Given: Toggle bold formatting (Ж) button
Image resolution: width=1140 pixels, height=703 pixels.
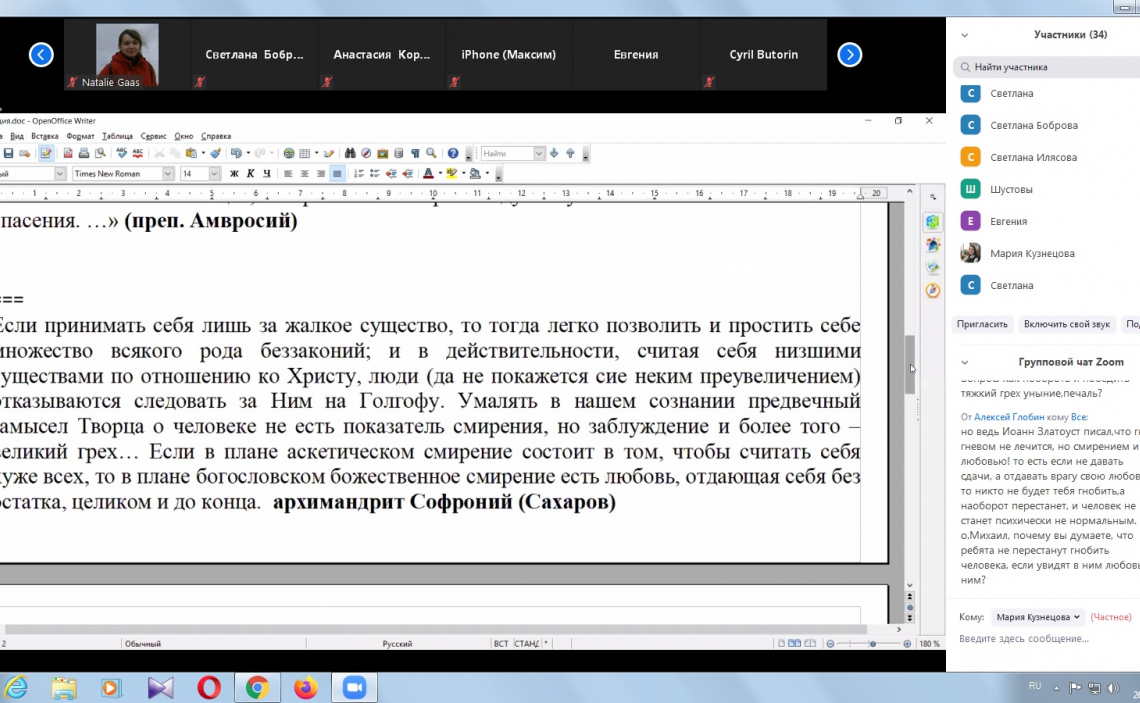Looking at the screenshot, I should (234, 174).
